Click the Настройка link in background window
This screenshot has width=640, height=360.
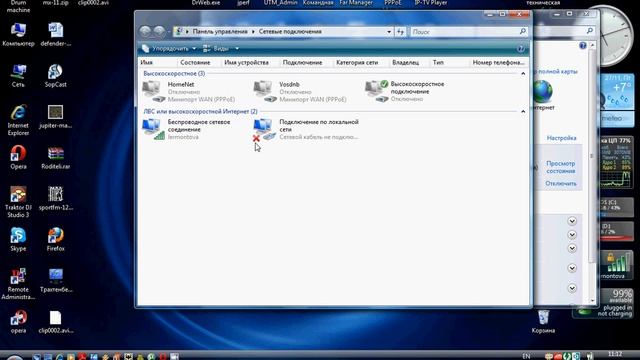562,138
